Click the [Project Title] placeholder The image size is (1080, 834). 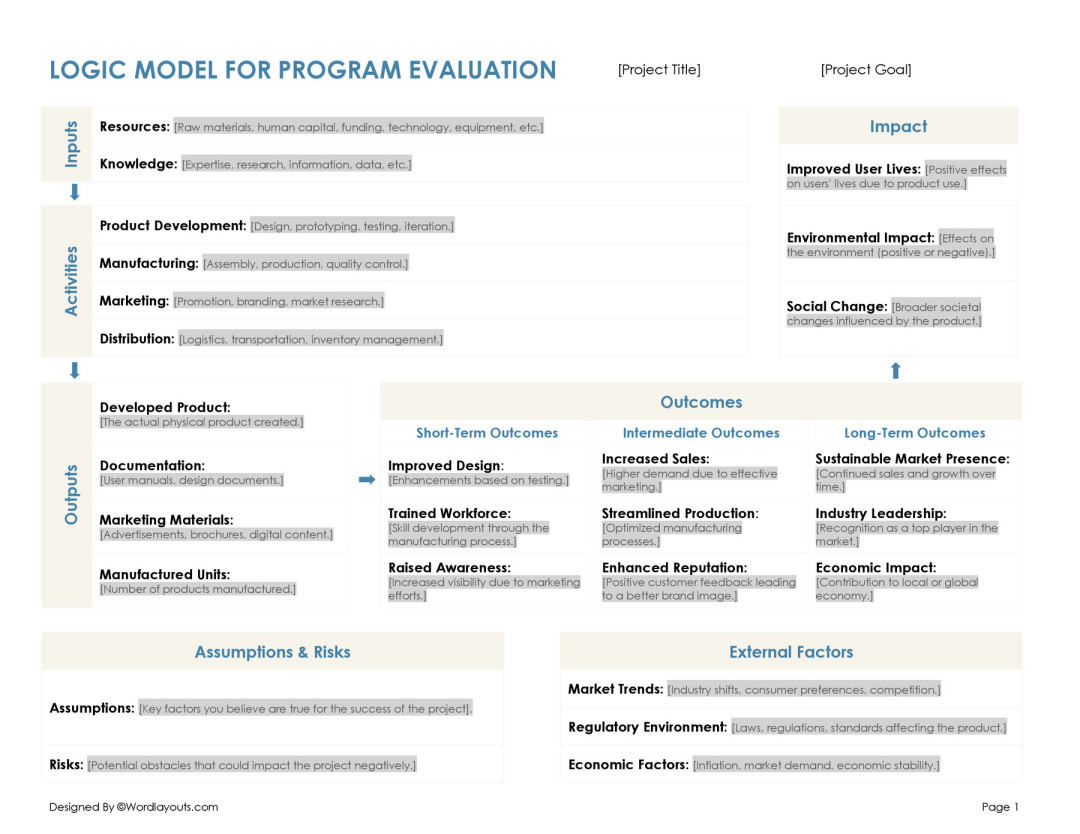(659, 70)
